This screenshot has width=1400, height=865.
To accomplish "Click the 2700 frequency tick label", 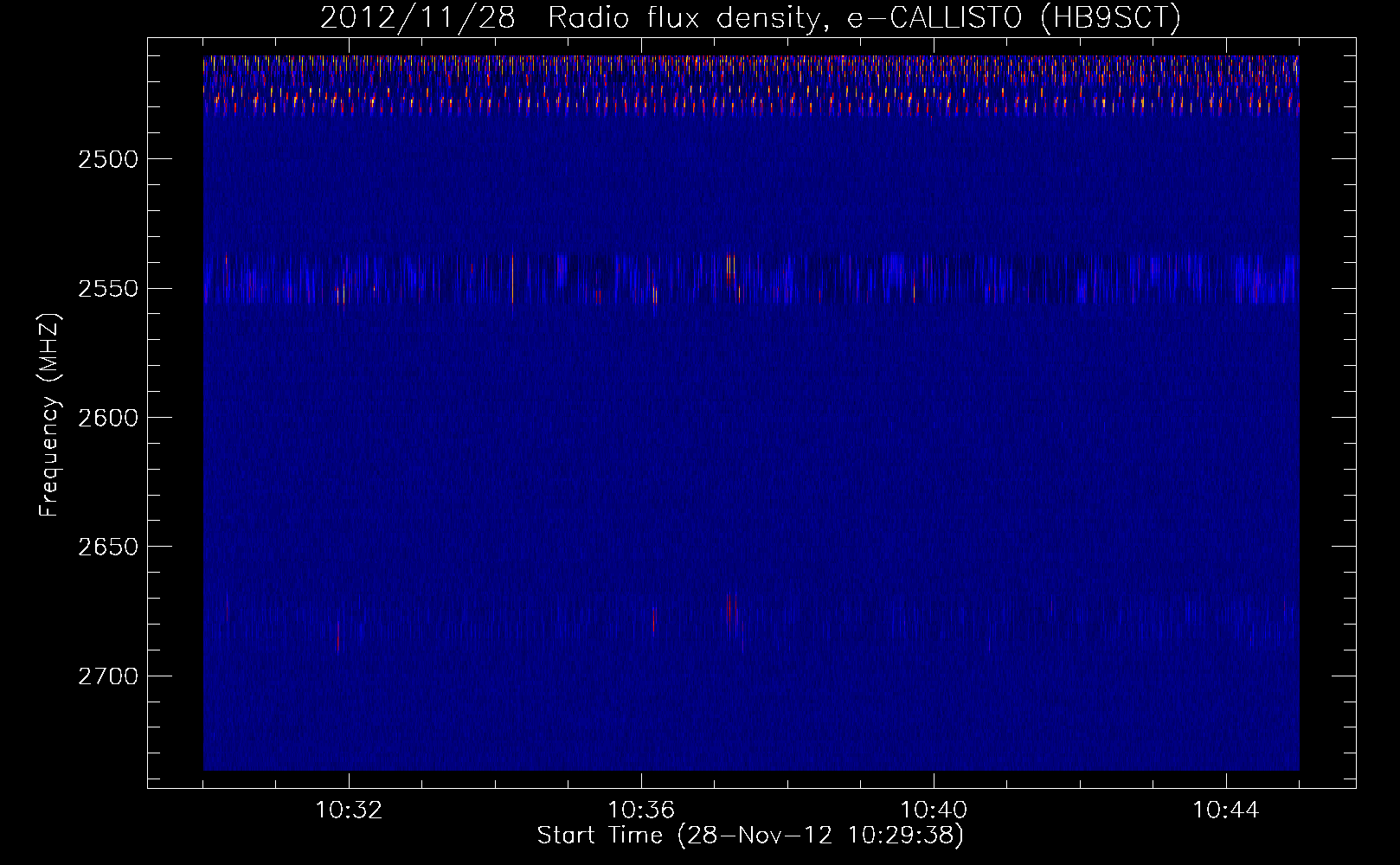I will click(x=108, y=676).
